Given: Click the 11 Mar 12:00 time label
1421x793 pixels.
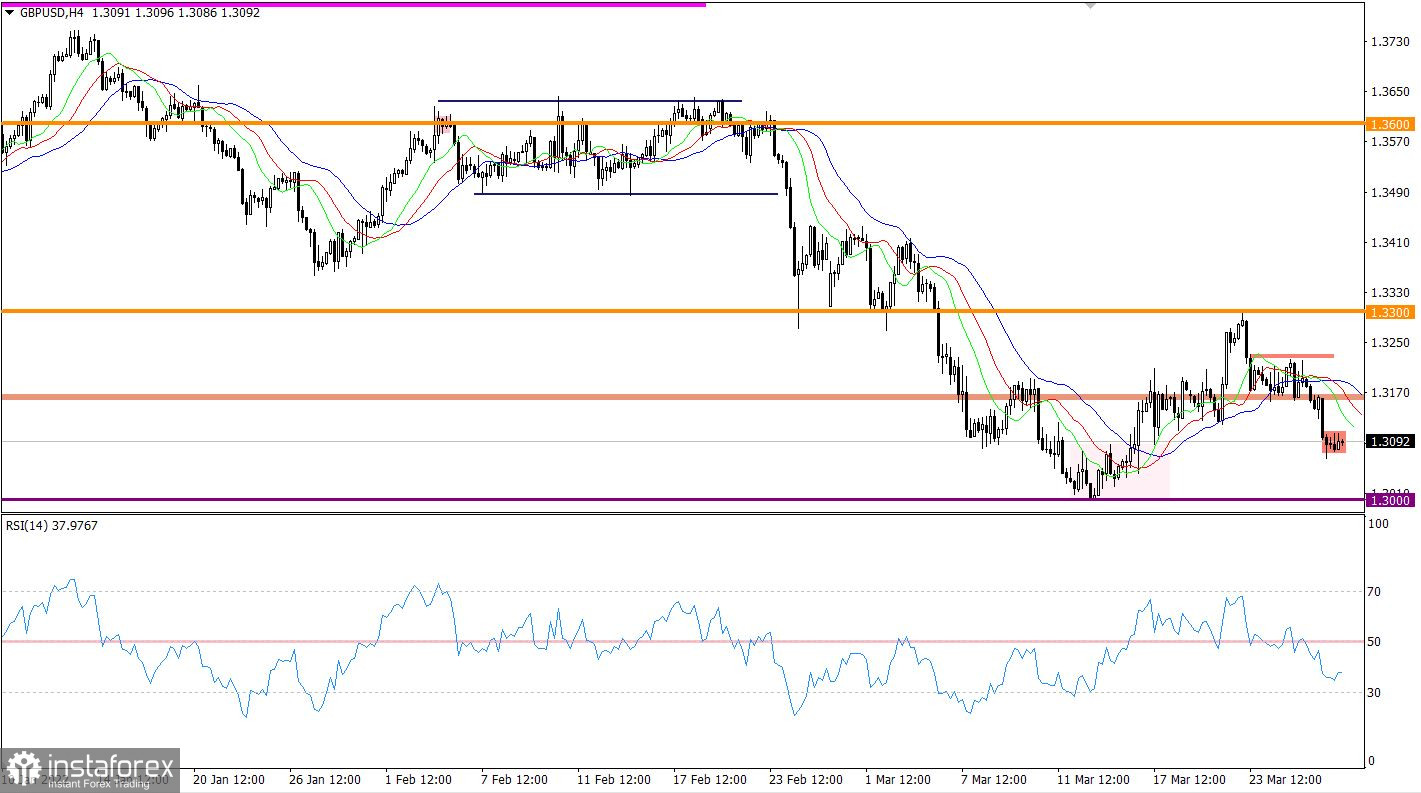Looking at the screenshot, I should (x=1095, y=779).
